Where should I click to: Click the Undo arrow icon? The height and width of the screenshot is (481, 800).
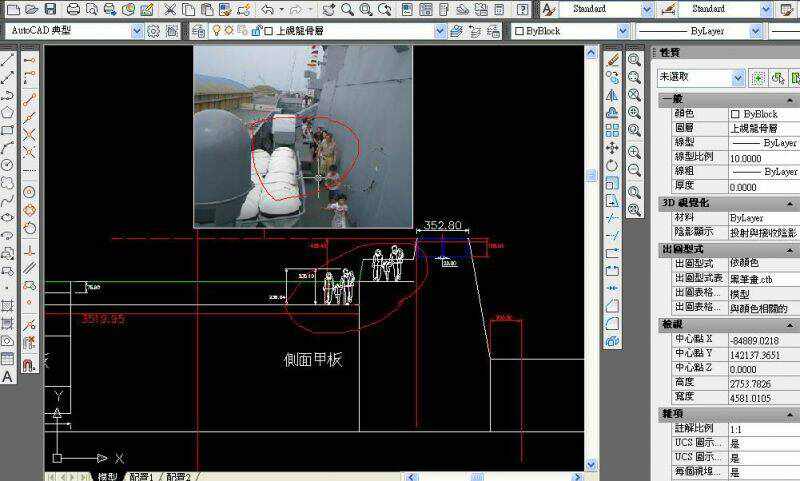pos(268,9)
